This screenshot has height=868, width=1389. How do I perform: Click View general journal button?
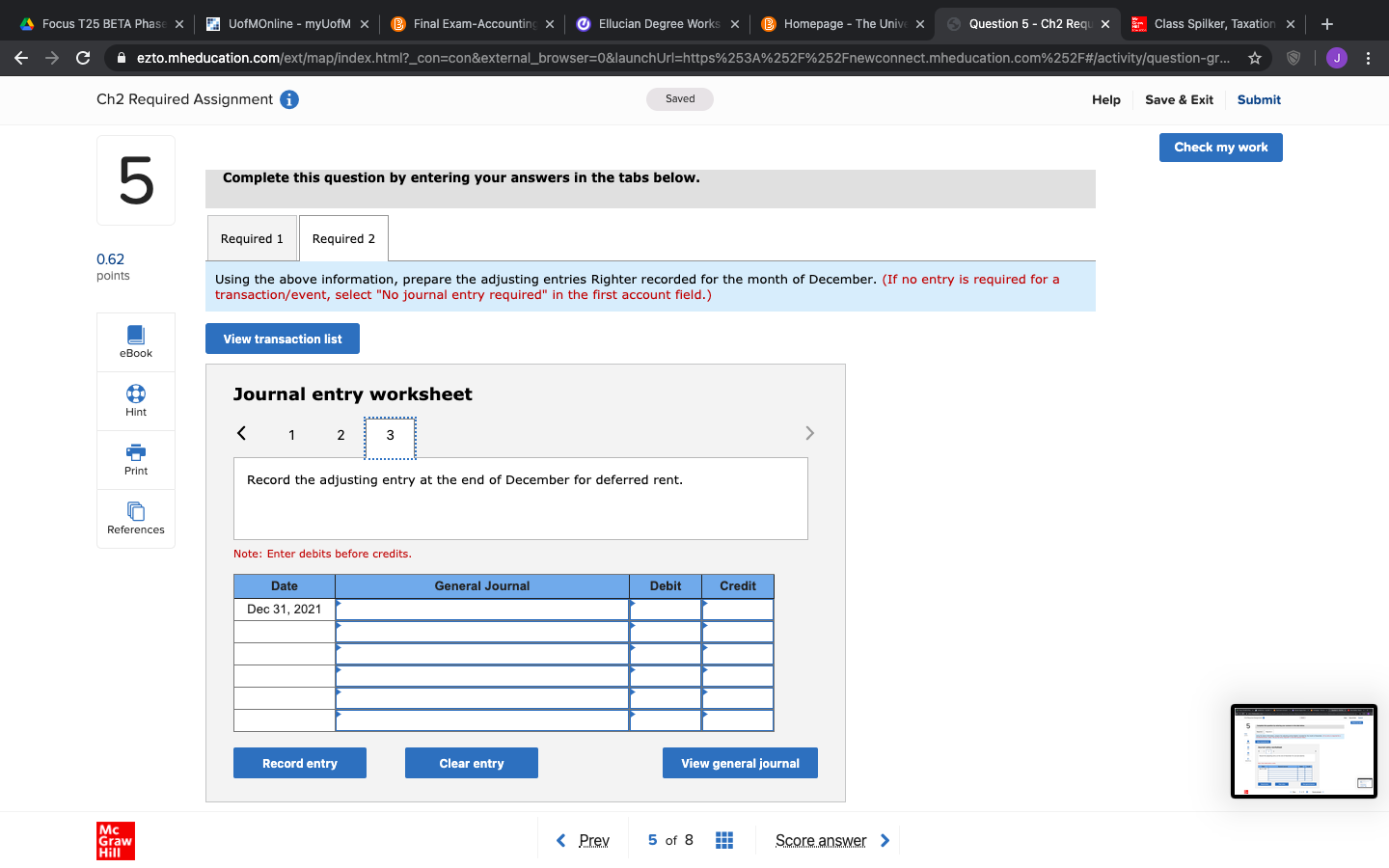[740, 763]
